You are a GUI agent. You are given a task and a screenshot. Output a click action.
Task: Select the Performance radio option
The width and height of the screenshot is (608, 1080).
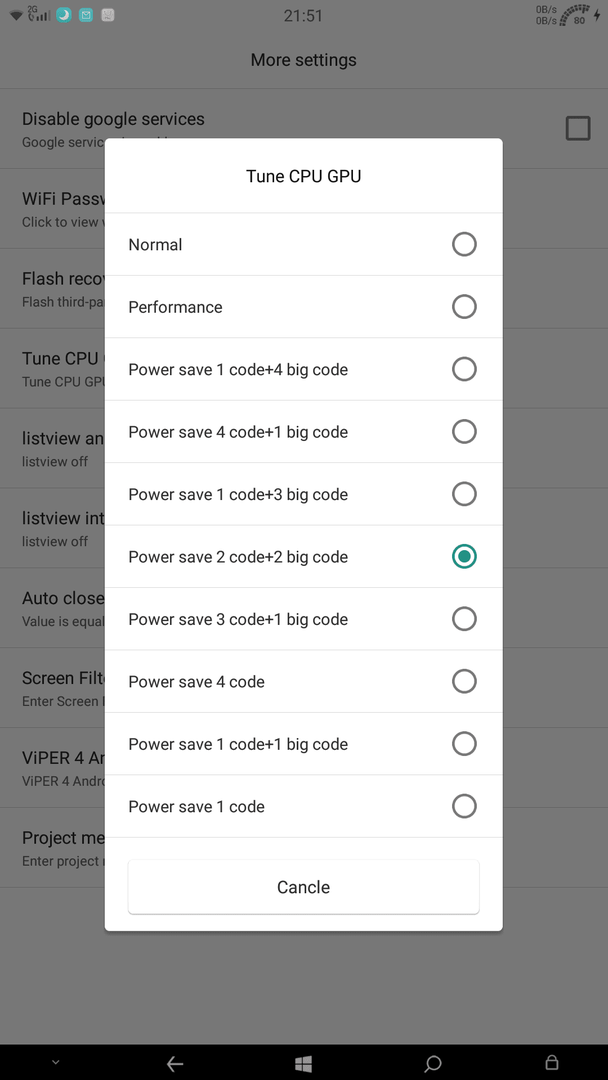tap(304, 307)
